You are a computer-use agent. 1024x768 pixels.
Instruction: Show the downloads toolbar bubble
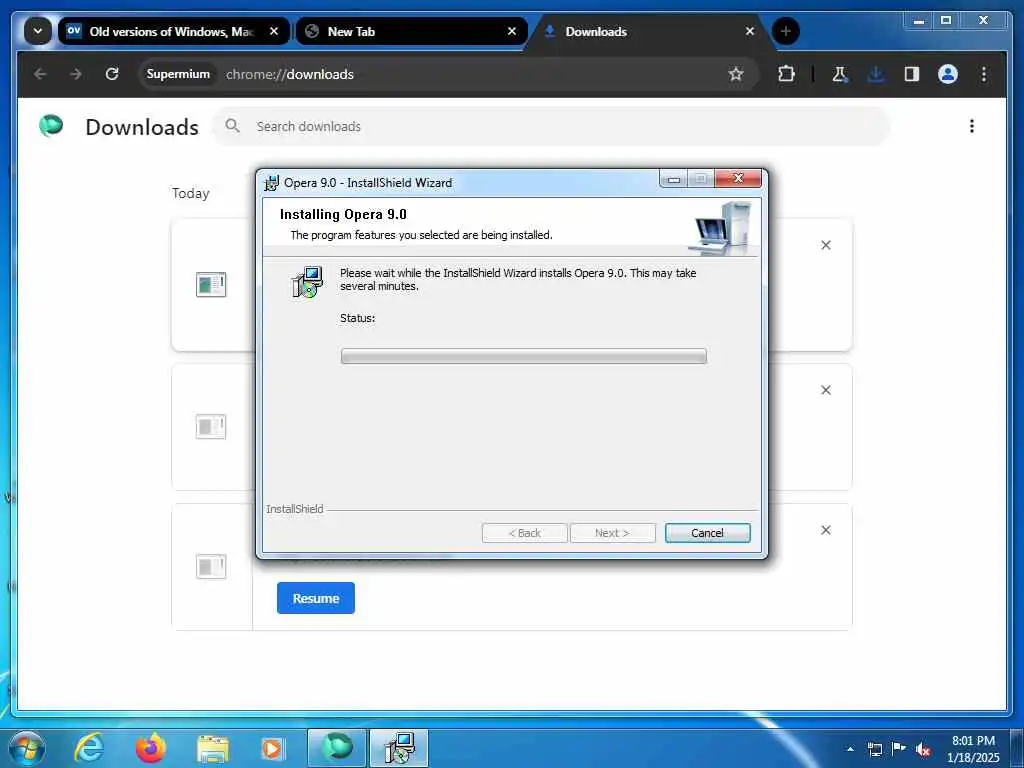coord(876,74)
